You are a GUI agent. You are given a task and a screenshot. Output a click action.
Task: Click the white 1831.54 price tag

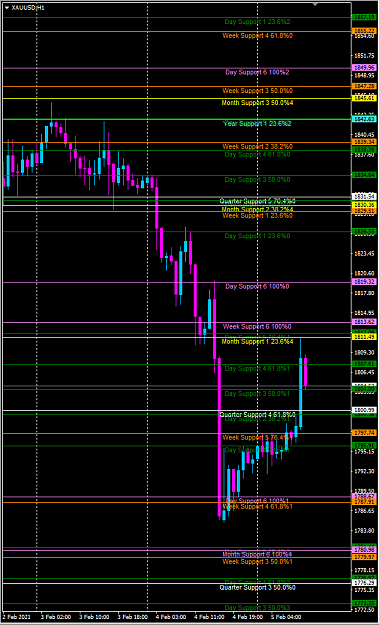363,197
